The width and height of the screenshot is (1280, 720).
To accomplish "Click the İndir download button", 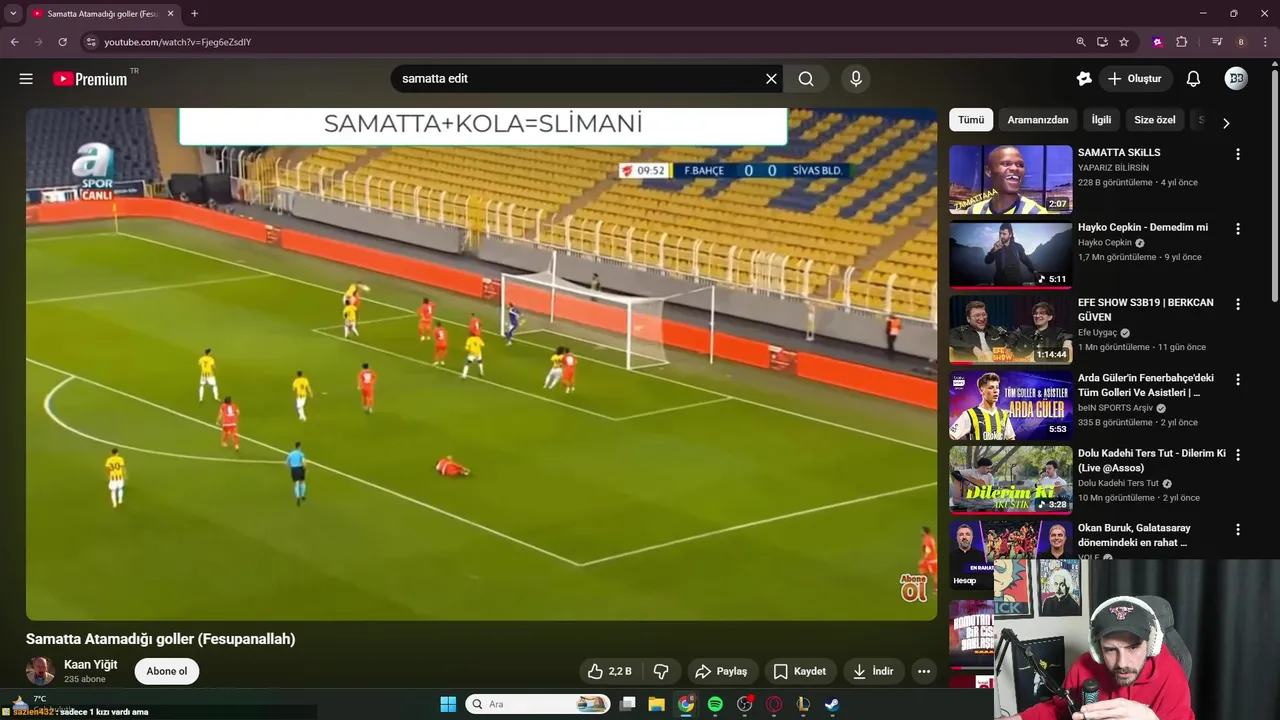I will [x=873, y=671].
